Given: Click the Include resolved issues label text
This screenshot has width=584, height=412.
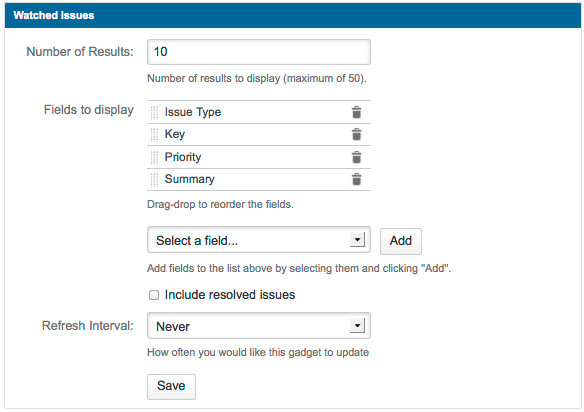Looking at the screenshot, I should click(x=230, y=295).
